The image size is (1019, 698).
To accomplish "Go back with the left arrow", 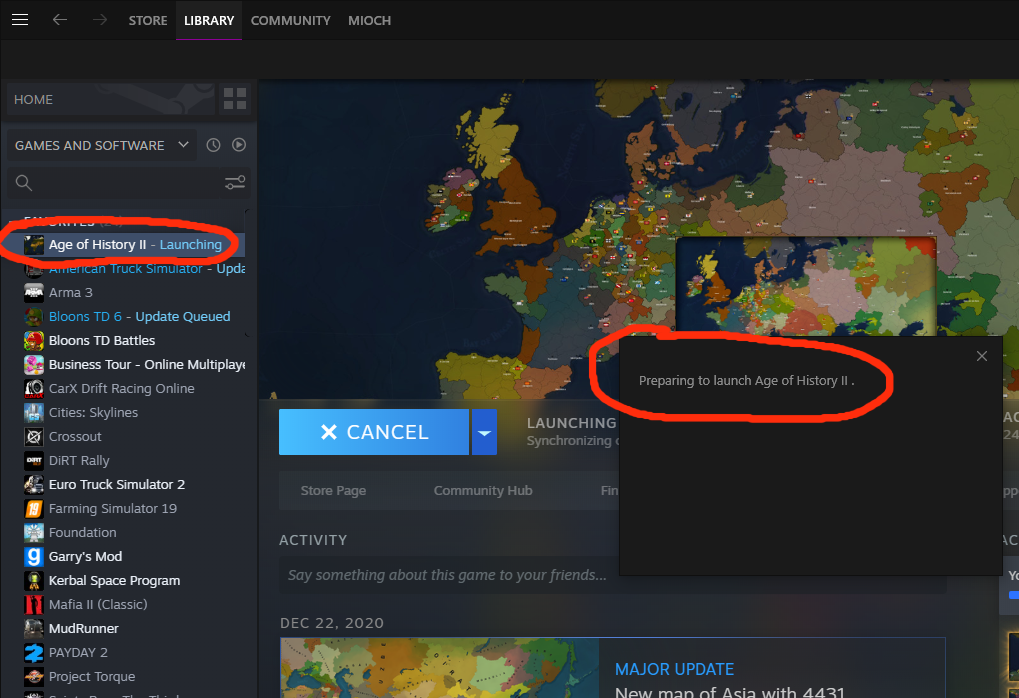I will (x=60, y=20).
